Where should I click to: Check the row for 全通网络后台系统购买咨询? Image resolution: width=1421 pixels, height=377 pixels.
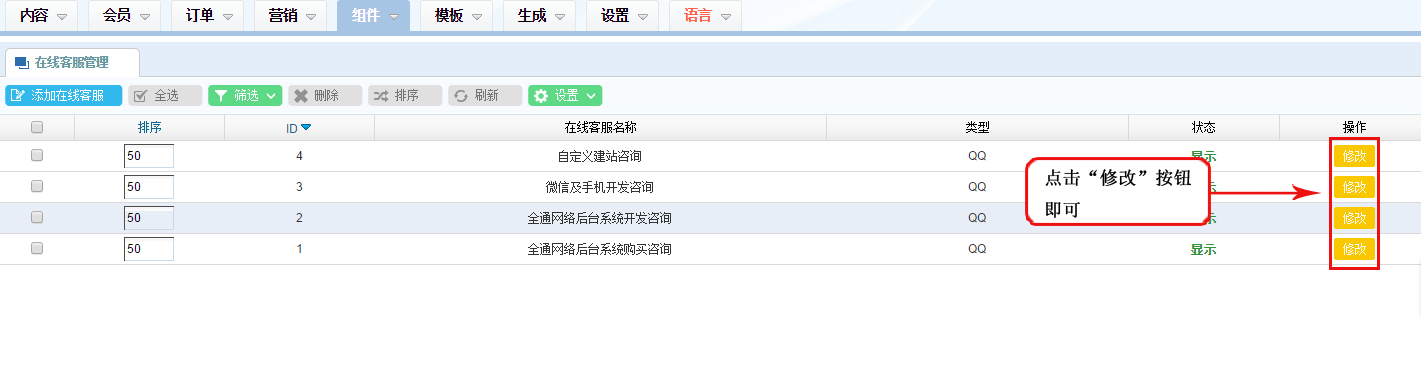click(37, 249)
